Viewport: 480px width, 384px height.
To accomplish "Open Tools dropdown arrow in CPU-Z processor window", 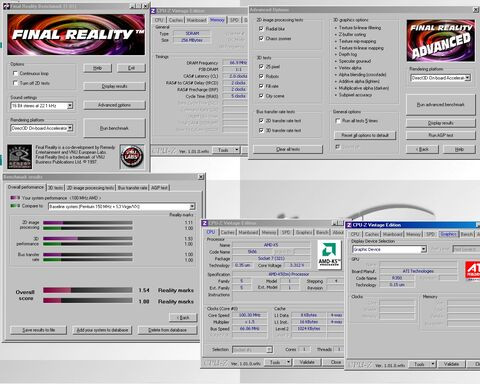I will pos(289,362).
